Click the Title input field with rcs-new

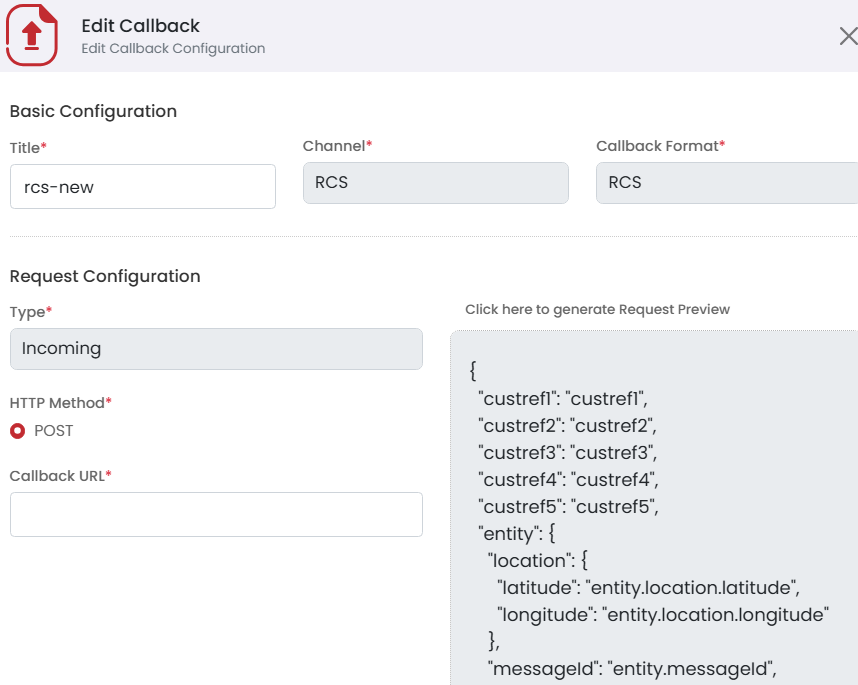coord(143,187)
